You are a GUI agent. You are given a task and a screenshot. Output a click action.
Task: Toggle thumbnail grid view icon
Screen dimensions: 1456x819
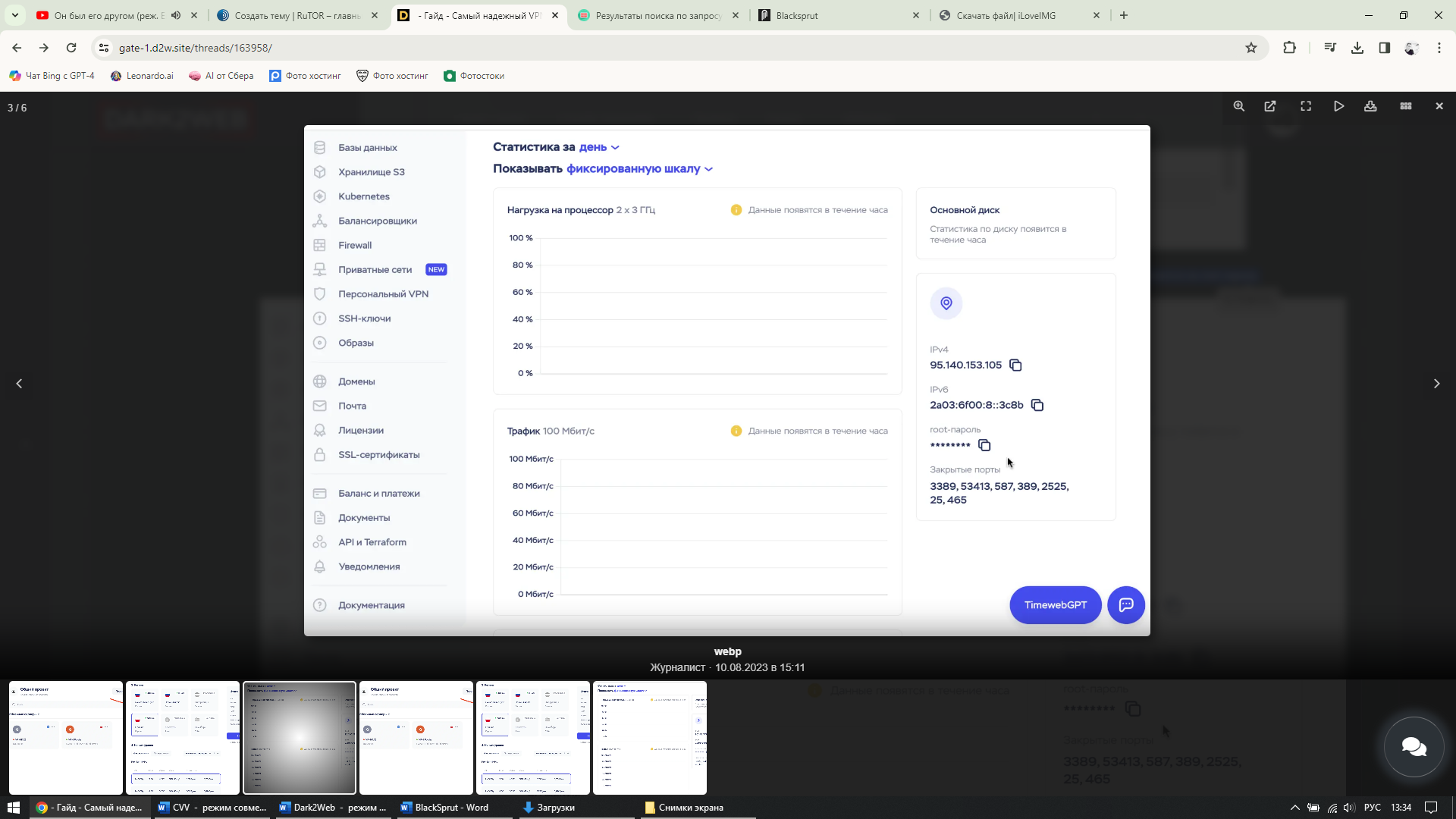[1406, 106]
